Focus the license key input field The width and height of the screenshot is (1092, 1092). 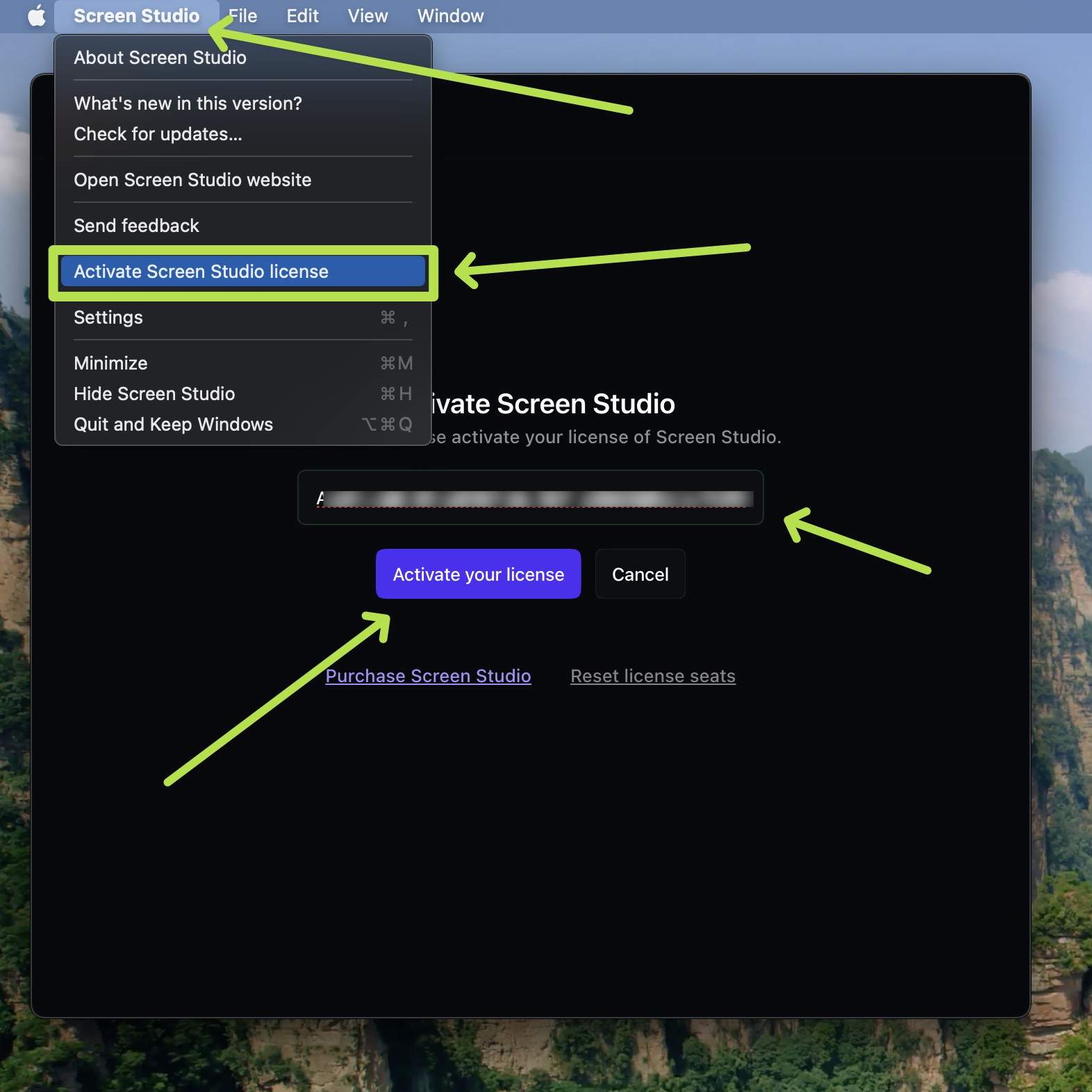click(x=529, y=497)
